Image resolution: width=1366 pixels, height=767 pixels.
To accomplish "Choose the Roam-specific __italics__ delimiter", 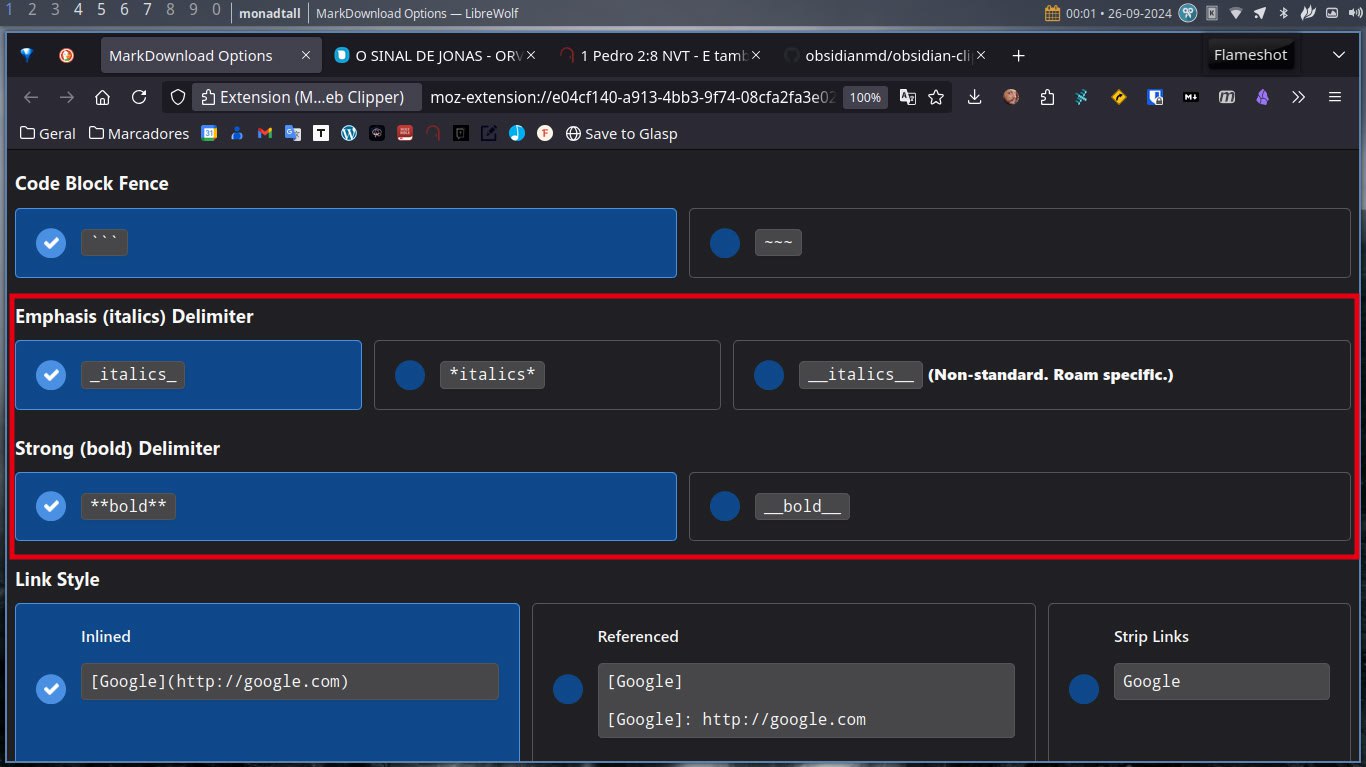I will click(1042, 375).
